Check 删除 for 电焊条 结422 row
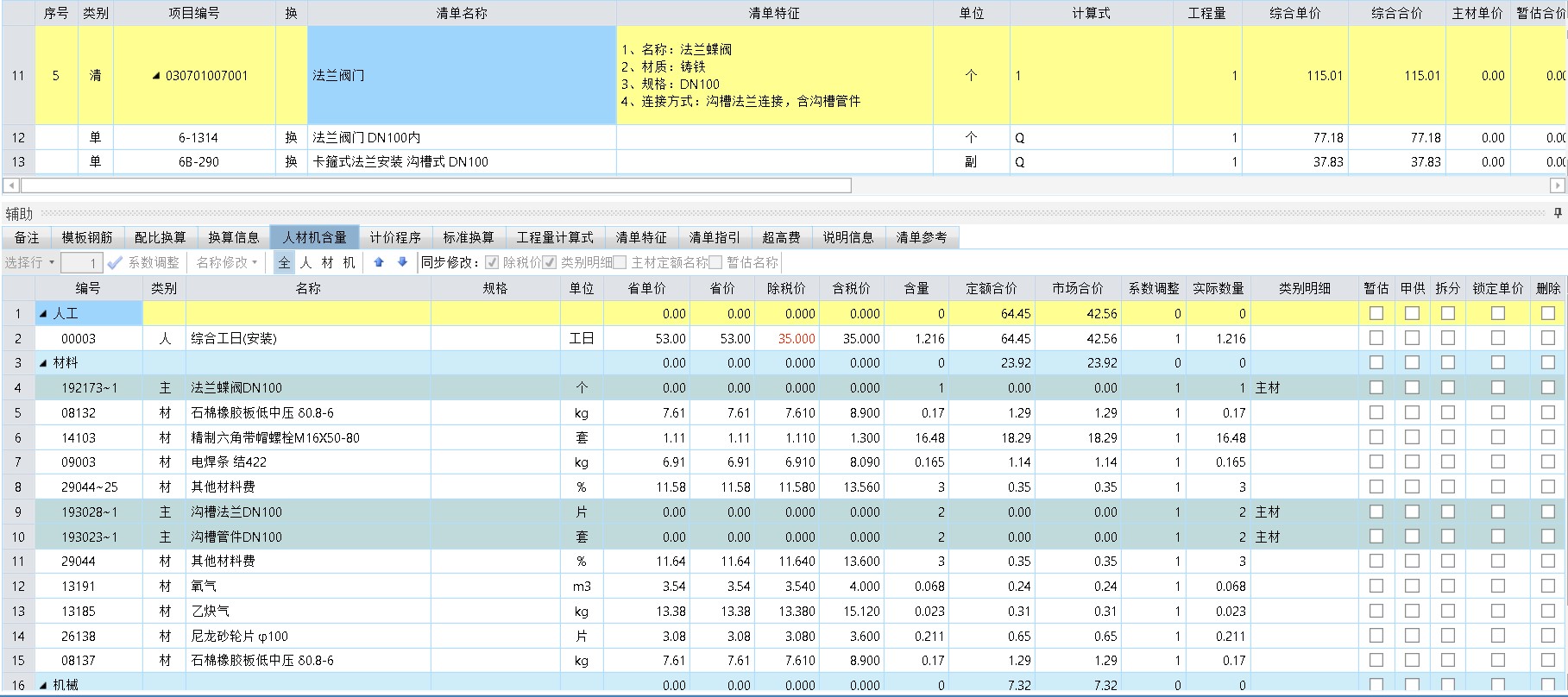 [x=1548, y=462]
